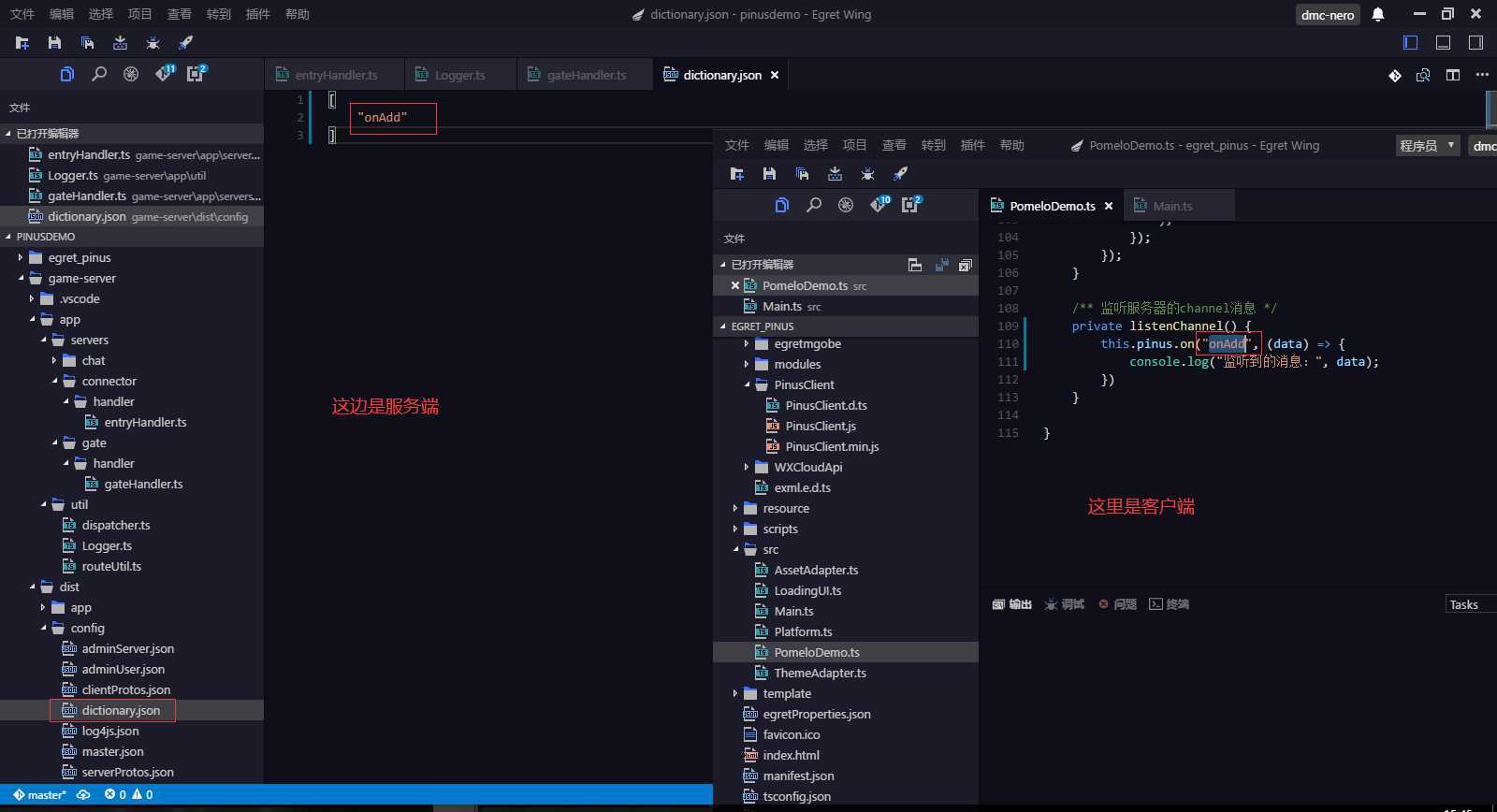Screen dimensions: 1497x812
Task: Open source control view with badge 11
Action: [x=164, y=74]
